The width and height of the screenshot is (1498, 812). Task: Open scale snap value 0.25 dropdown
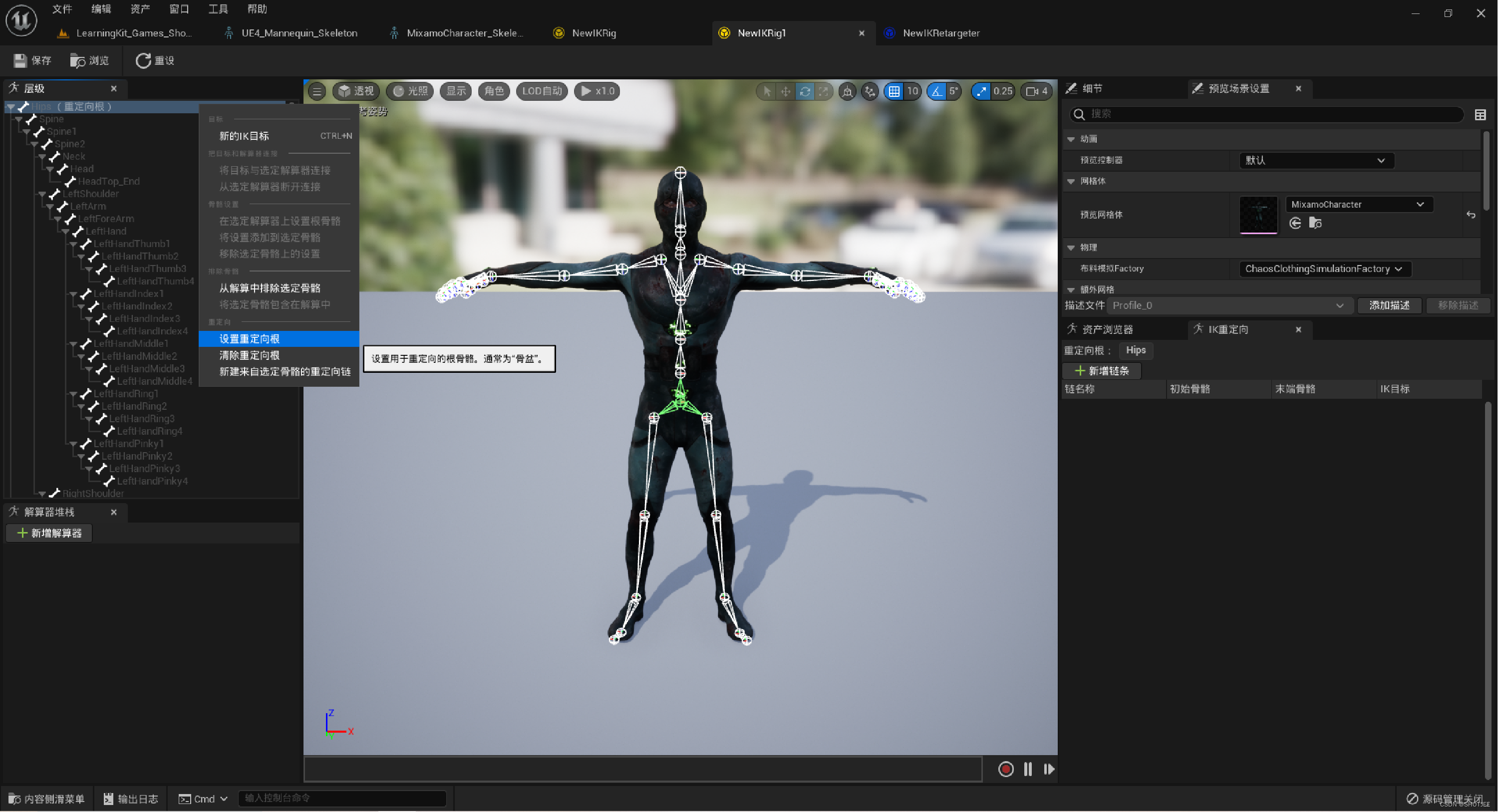pyautogui.click(x=1002, y=91)
